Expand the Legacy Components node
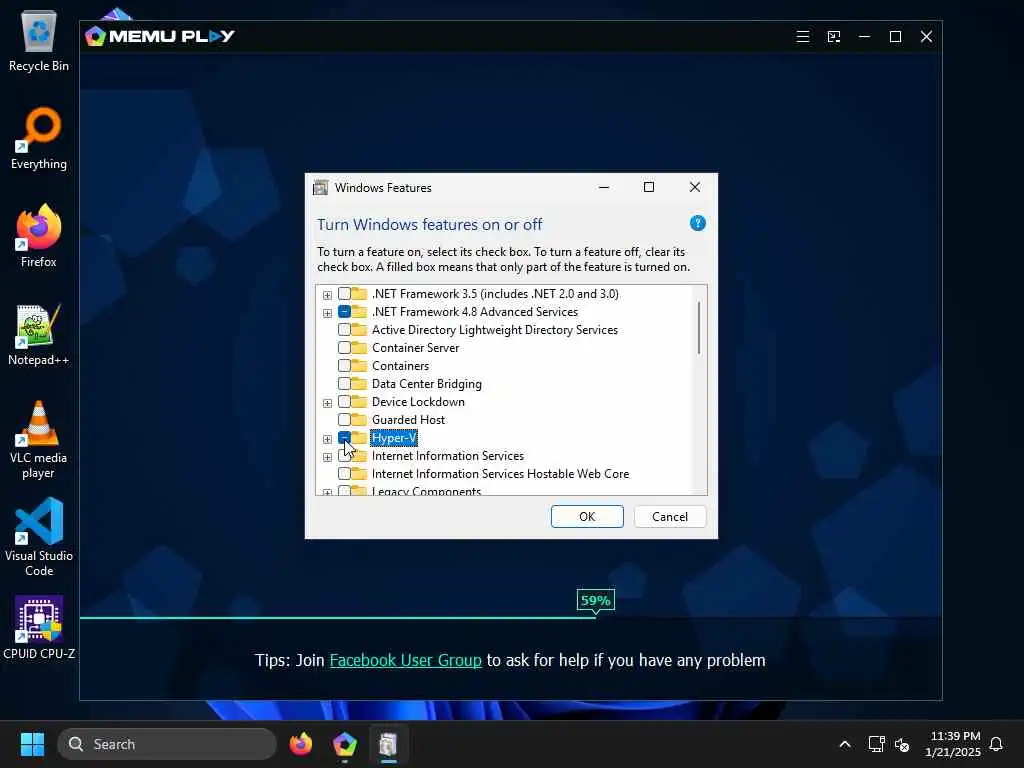The width and height of the screenshot is (1024, 768). click(327, 492)
